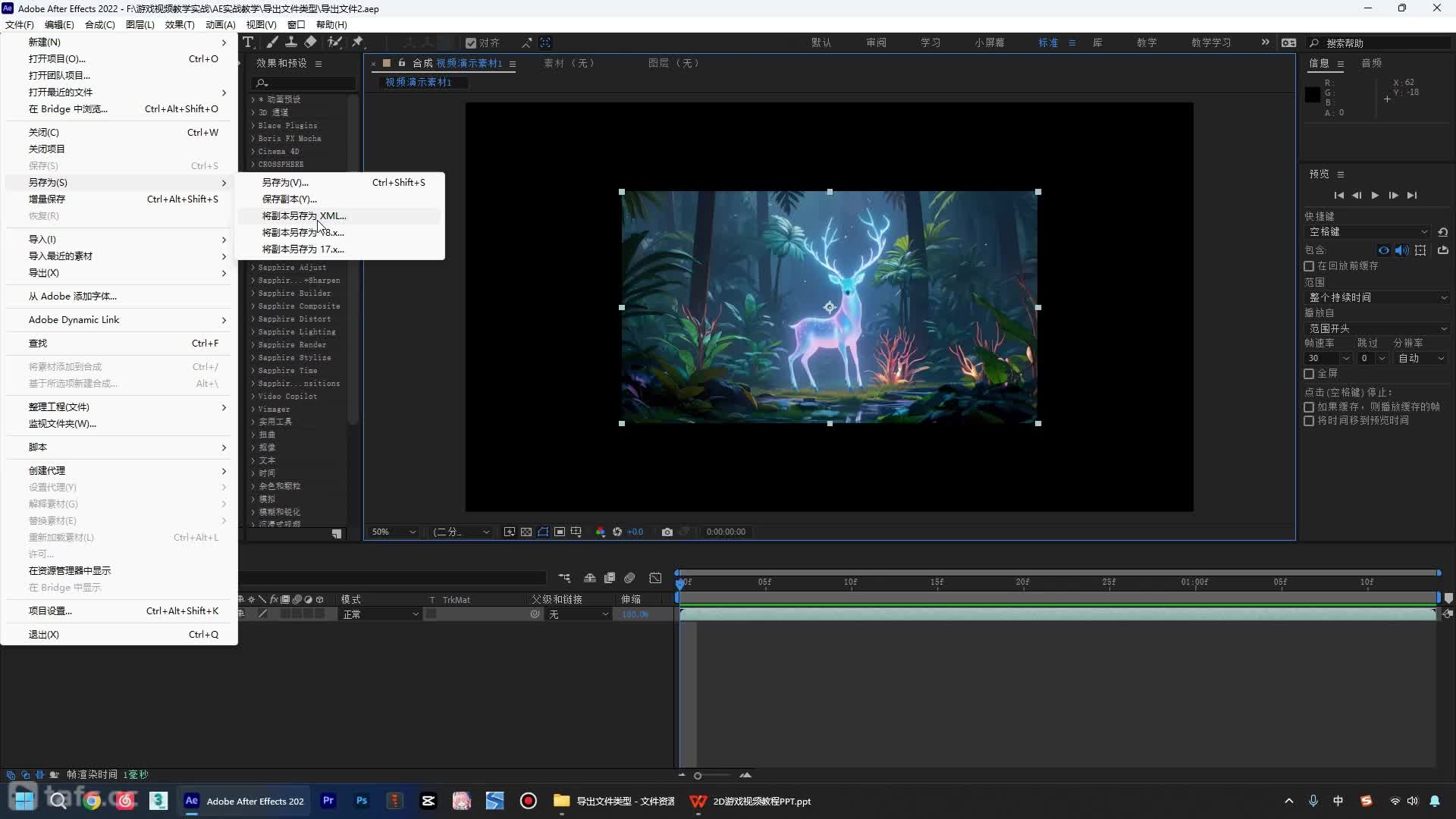Click the export overlay icon in preview panel
Image resolution: width=1456 pixels, height=819 pixels.
point(1443,250)
